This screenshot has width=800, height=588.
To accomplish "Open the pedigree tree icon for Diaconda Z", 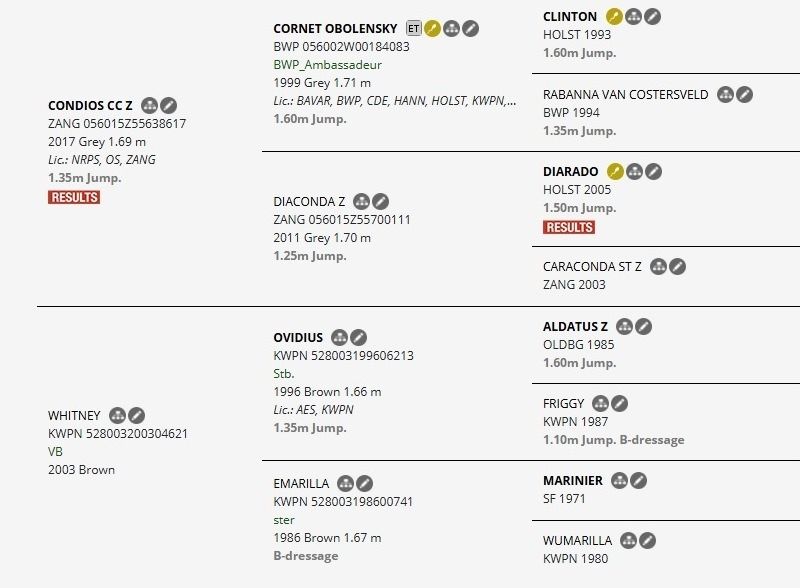I will click(362, 201).
